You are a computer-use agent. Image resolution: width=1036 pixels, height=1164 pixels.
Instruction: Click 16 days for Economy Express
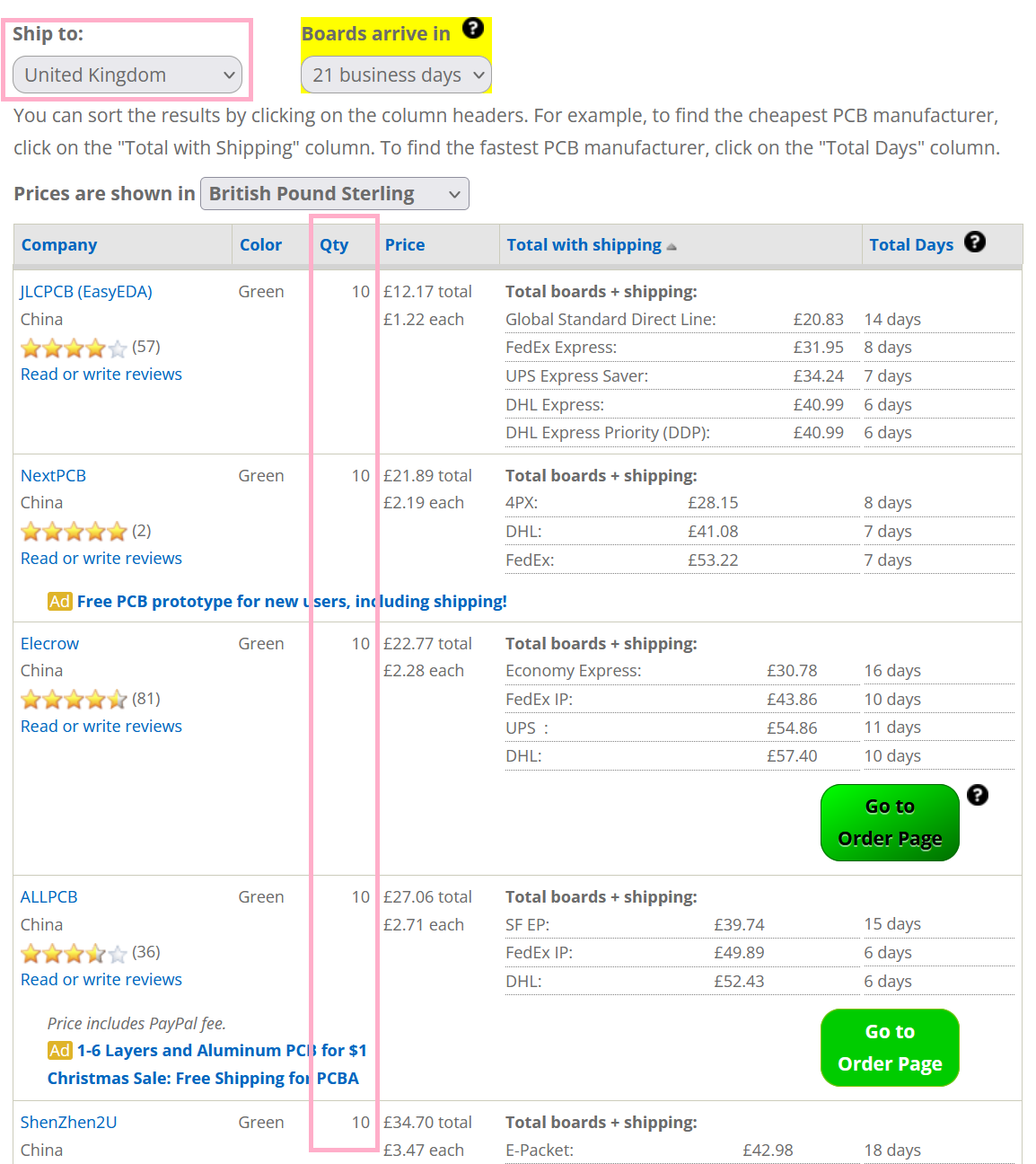point(892,671)
